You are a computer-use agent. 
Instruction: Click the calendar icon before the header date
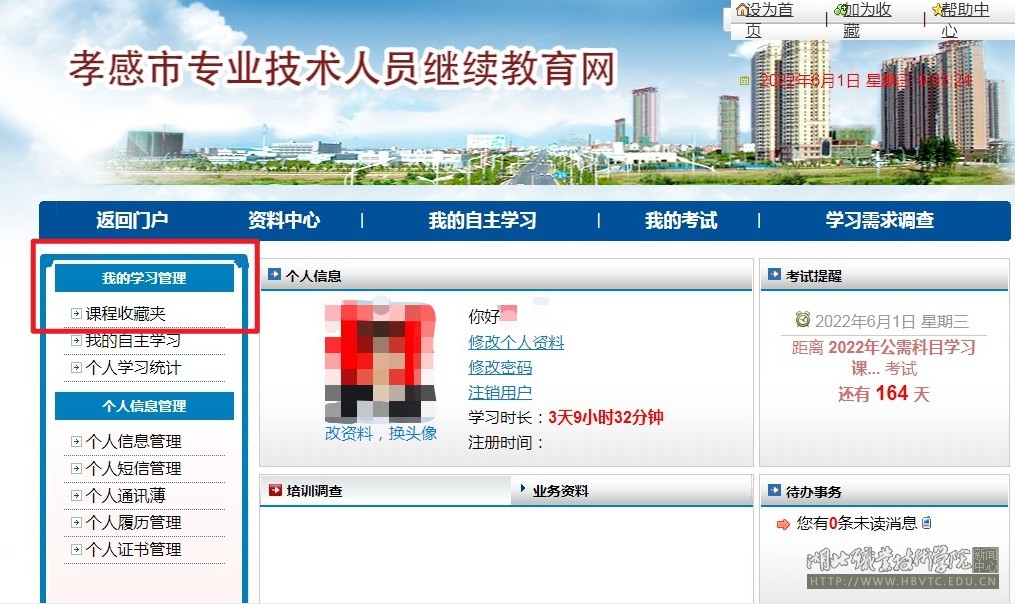point(744,80)
